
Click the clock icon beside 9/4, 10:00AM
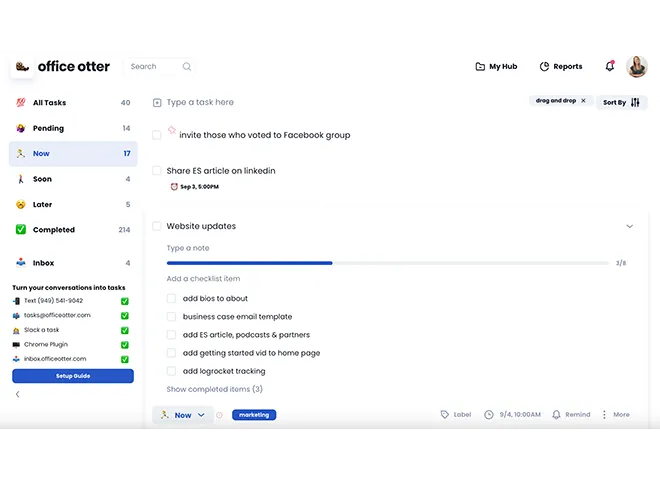[489, 415]
